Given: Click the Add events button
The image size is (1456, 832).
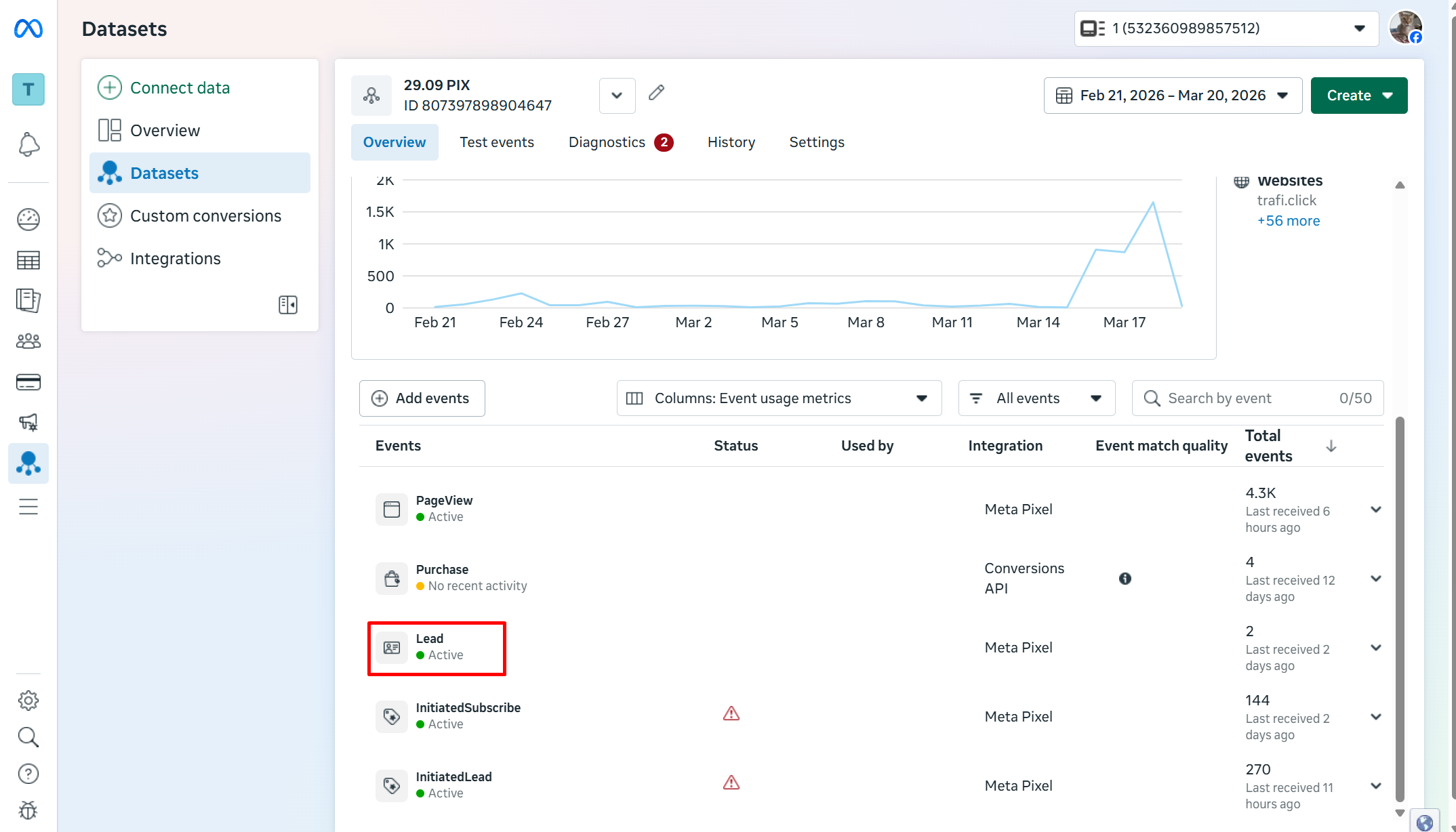Looking at the screenshot, I should pos(422,398).
